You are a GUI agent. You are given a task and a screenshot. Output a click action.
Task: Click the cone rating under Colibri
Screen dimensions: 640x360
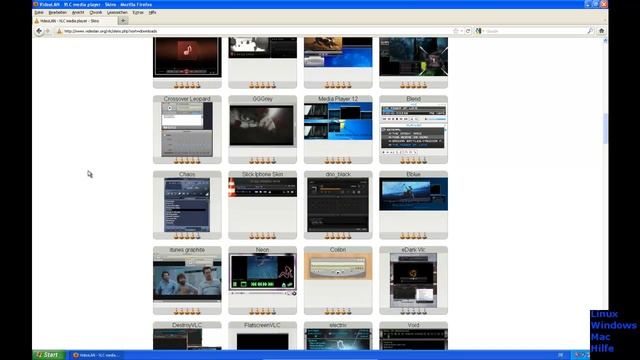pos(338,311)
